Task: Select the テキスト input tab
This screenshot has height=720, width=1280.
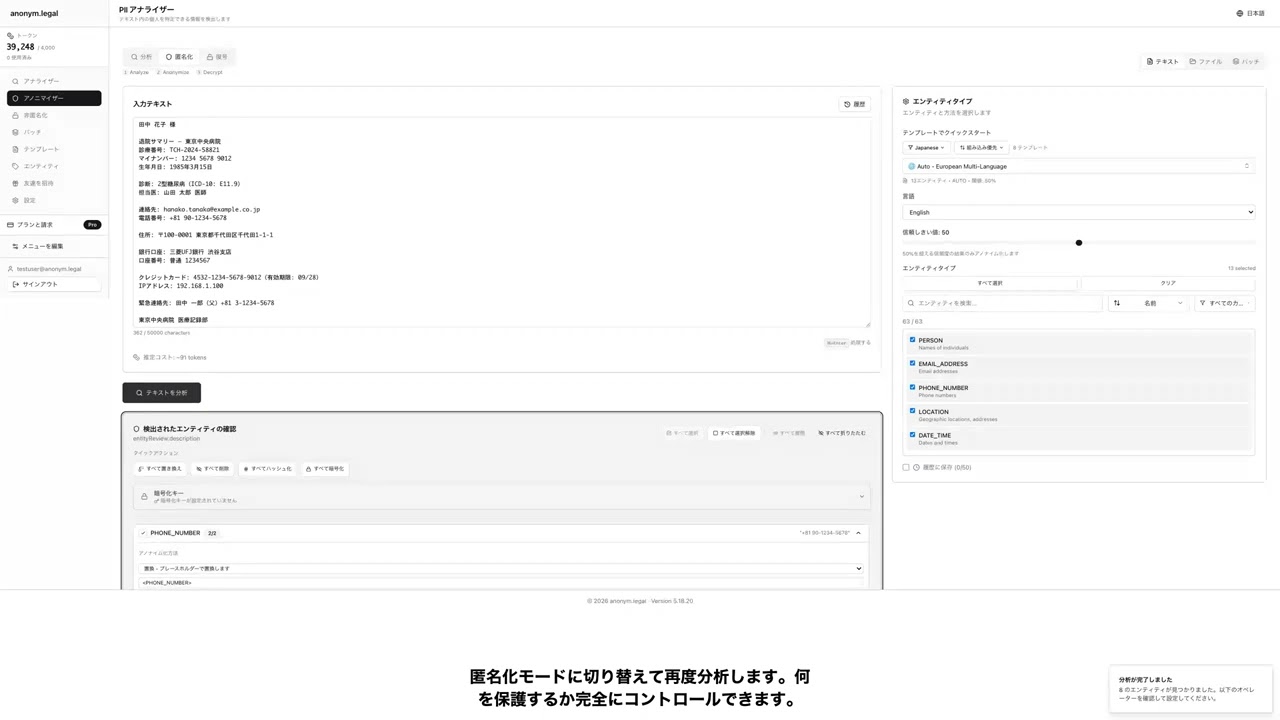Action: tap(1163, 62)
